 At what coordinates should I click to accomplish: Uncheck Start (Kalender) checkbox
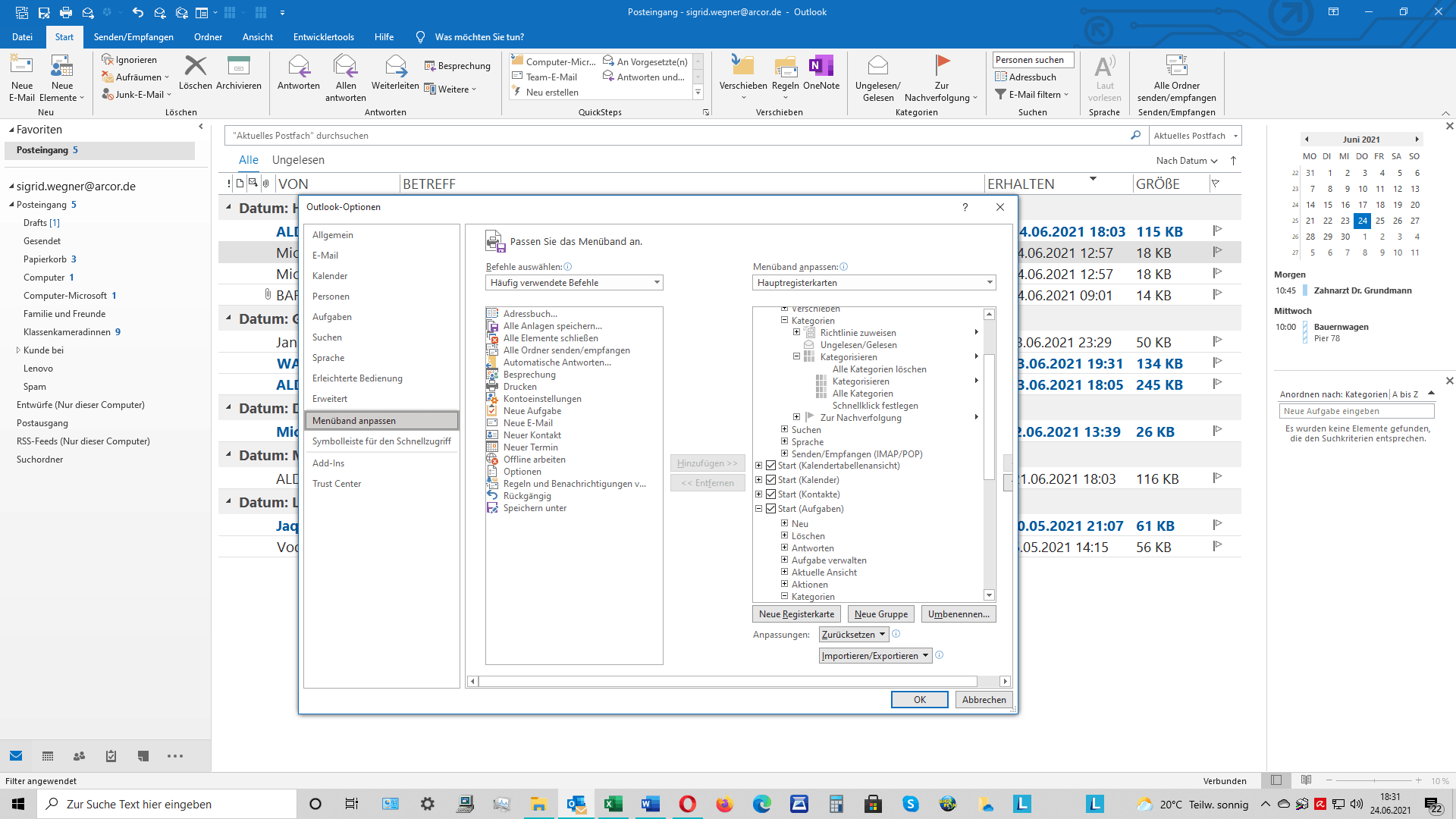click(x=770, y=480)
